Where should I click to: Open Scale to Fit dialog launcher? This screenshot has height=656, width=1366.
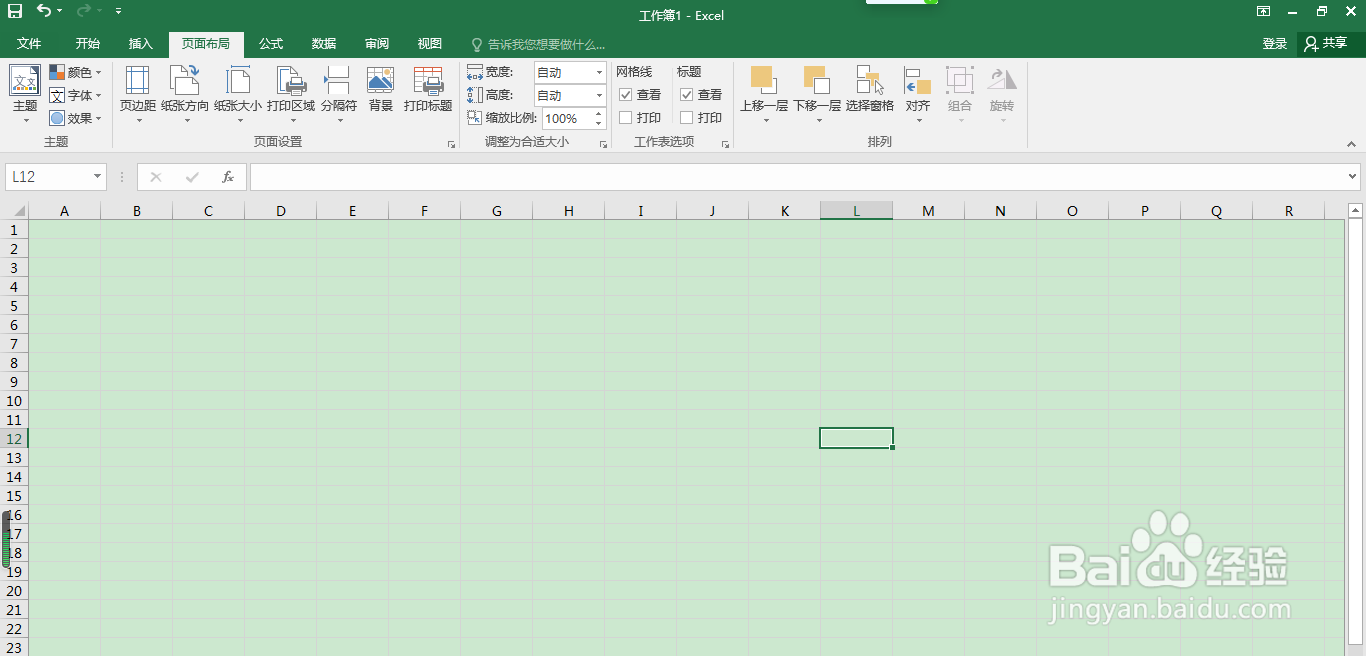coord(603,145)
